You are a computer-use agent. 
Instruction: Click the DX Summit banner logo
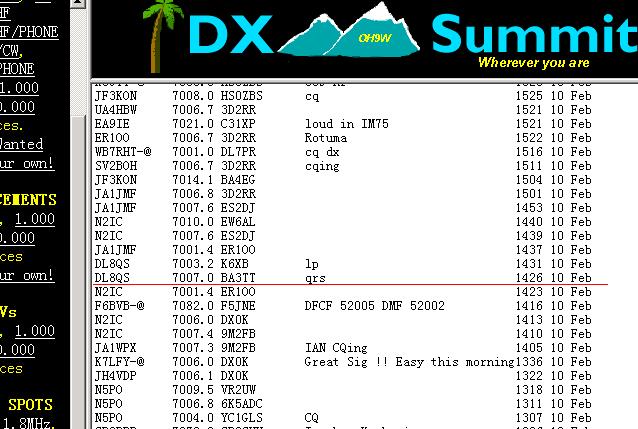point(391,37)
